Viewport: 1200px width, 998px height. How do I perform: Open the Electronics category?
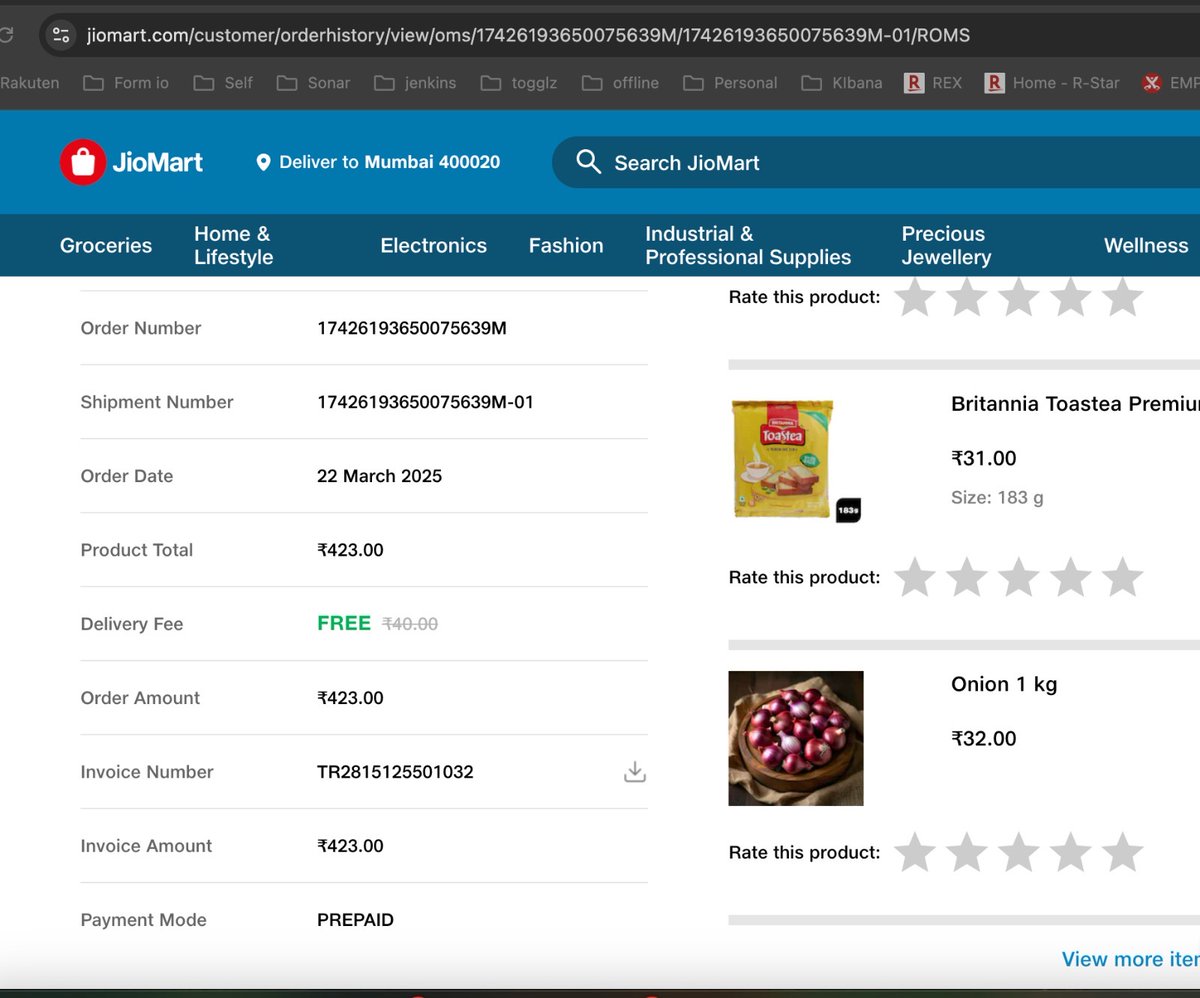coord(433,245)
